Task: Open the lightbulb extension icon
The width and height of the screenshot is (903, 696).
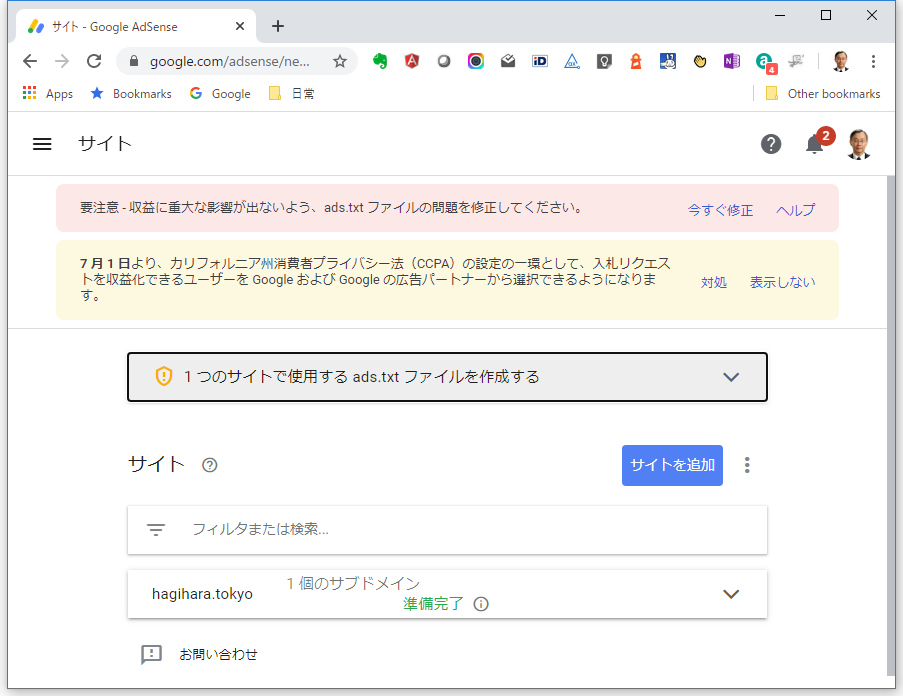Action: [x=604, y=61]
